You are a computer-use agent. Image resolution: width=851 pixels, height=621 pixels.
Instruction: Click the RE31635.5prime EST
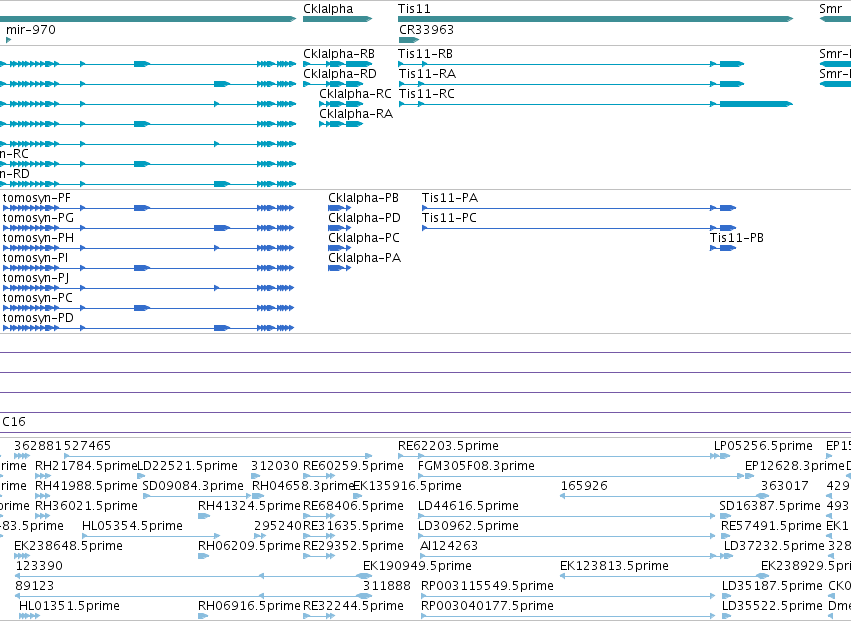tap(319, 536)
